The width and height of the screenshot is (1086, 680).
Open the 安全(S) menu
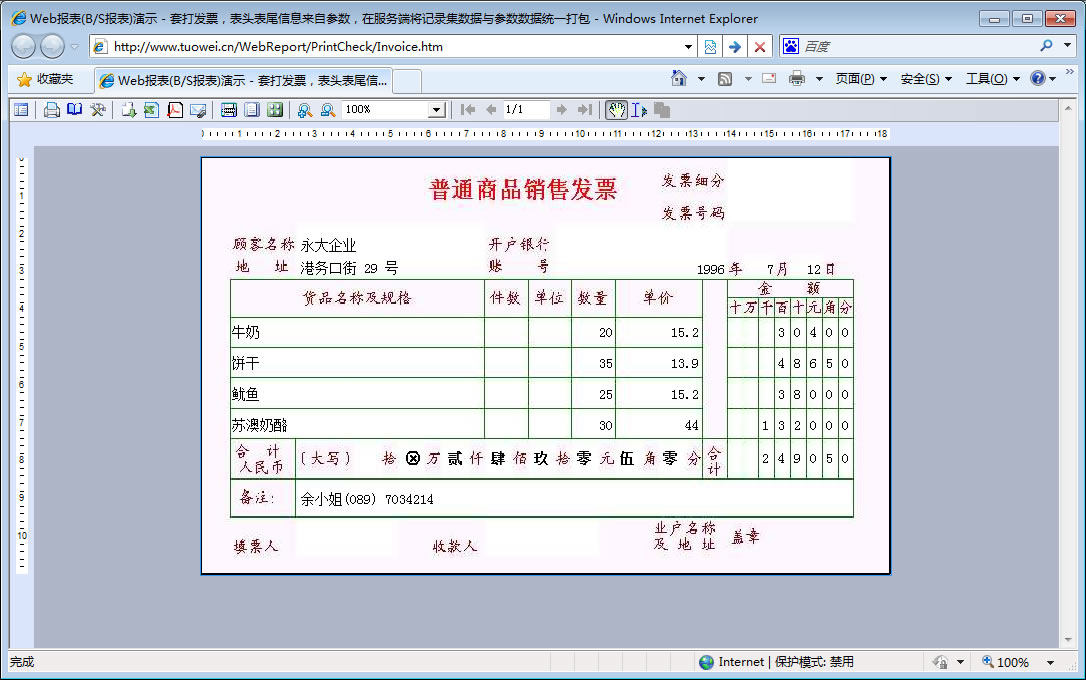tap(925, 79)
